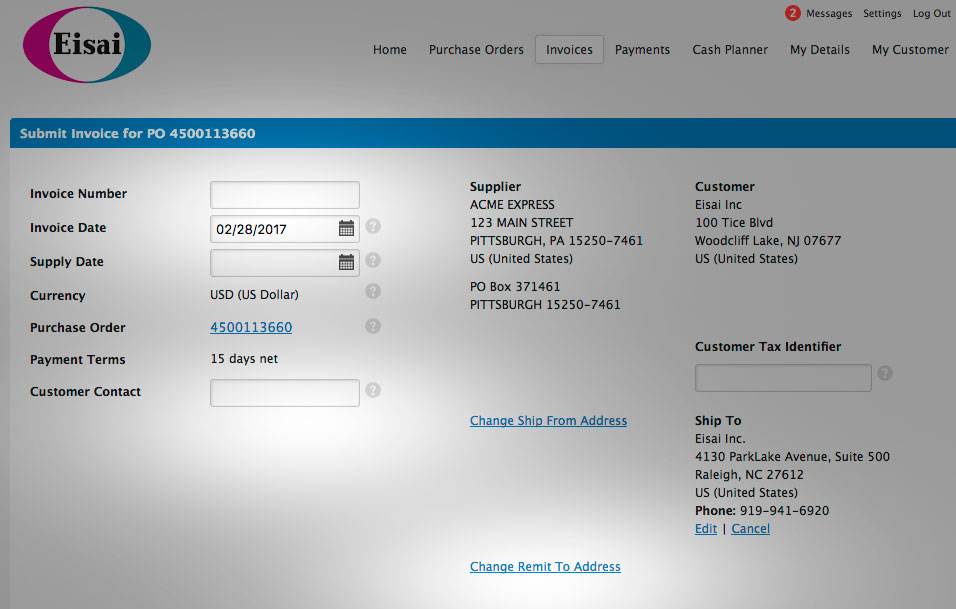Focus the Customer Contact input field

pyautogui.click(x=285, y=393)
